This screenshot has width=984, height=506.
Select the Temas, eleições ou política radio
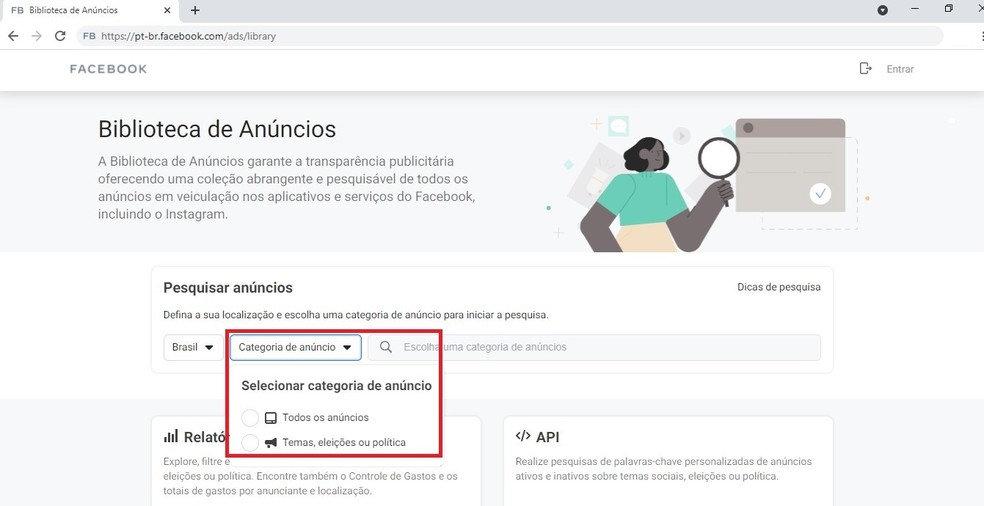(x=250, y=443)
